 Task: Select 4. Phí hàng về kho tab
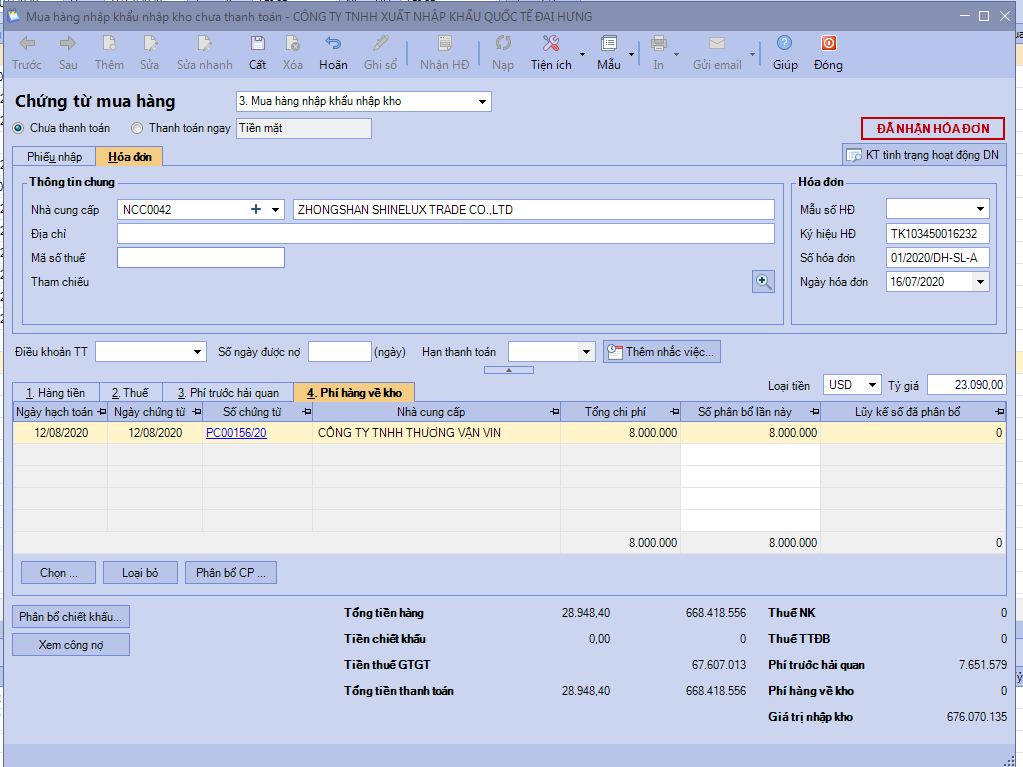(x=354, y=393)
